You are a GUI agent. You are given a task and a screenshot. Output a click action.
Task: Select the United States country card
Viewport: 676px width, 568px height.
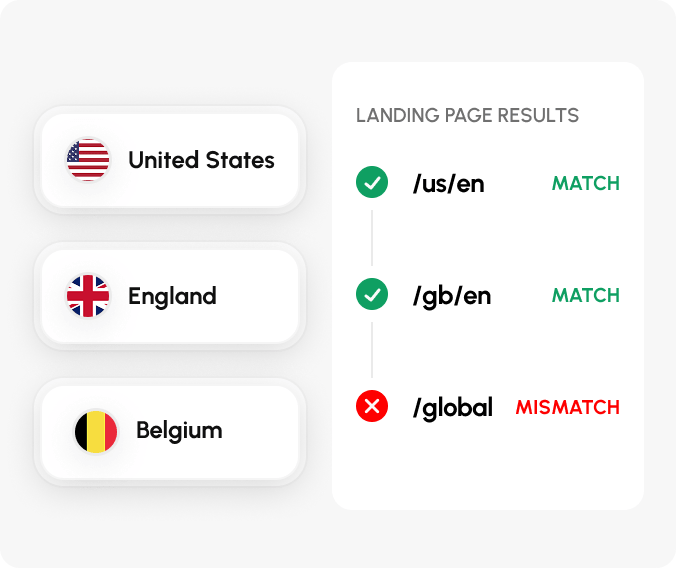click(x=170, y=160)
